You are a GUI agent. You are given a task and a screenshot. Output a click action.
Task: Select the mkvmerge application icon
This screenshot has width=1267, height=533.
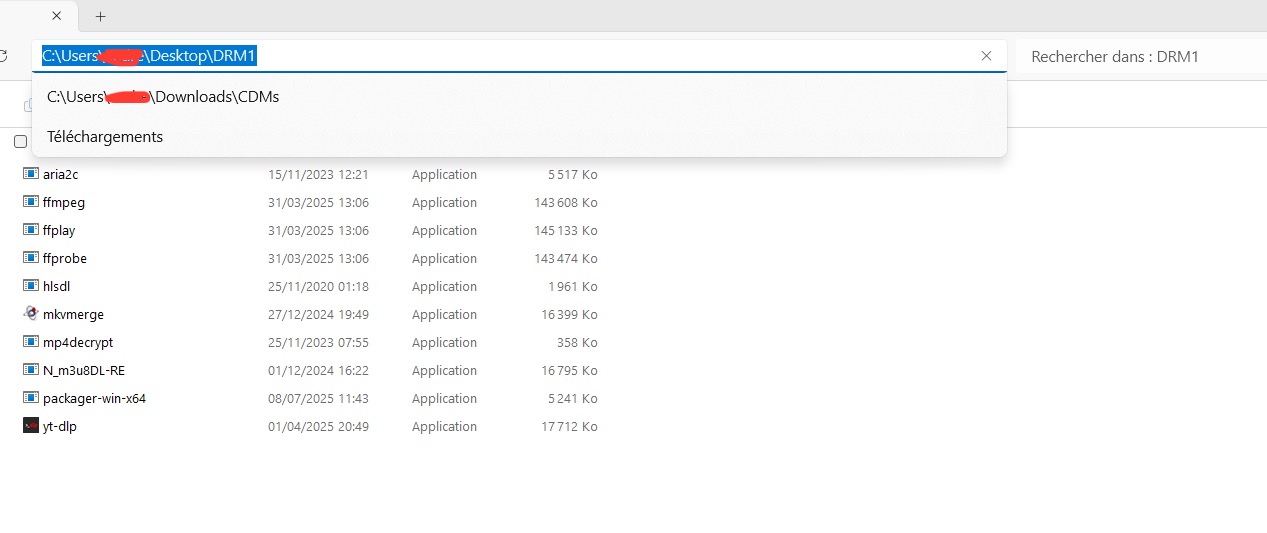point(30,314)
